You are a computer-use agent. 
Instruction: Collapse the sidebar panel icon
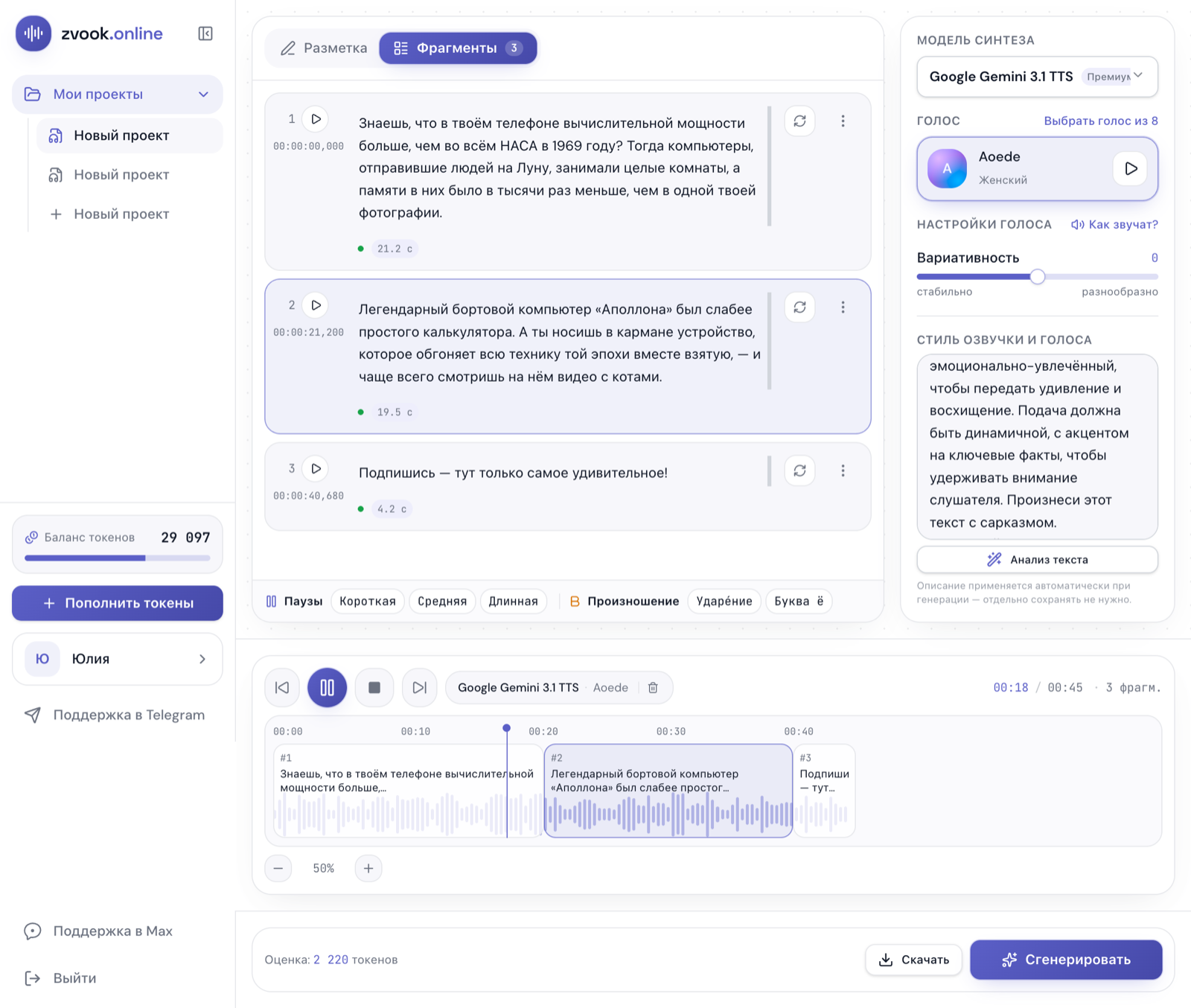click(x=205, y=34)
